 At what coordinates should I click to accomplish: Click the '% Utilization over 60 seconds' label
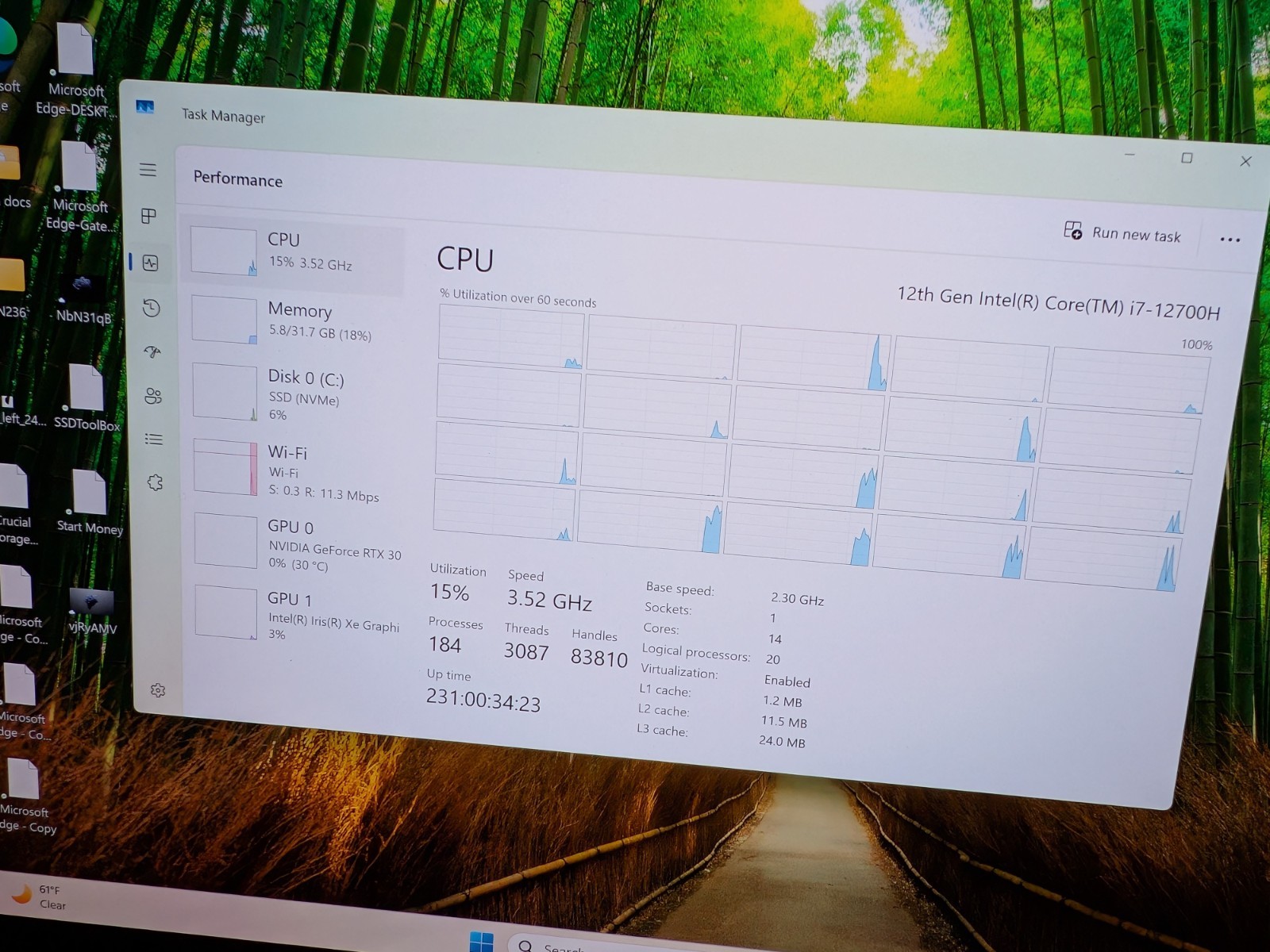click(x=518, y=298)
